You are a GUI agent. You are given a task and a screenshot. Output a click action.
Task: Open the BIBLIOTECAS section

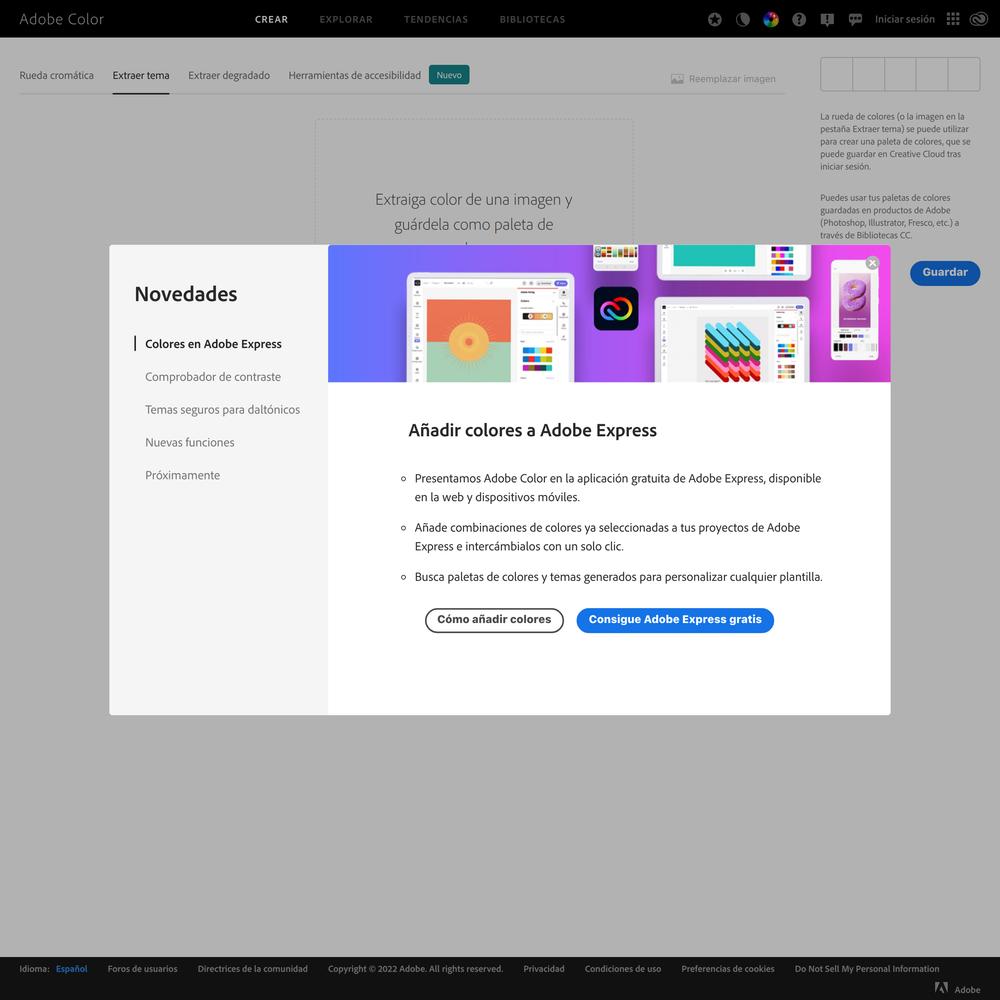532,20
